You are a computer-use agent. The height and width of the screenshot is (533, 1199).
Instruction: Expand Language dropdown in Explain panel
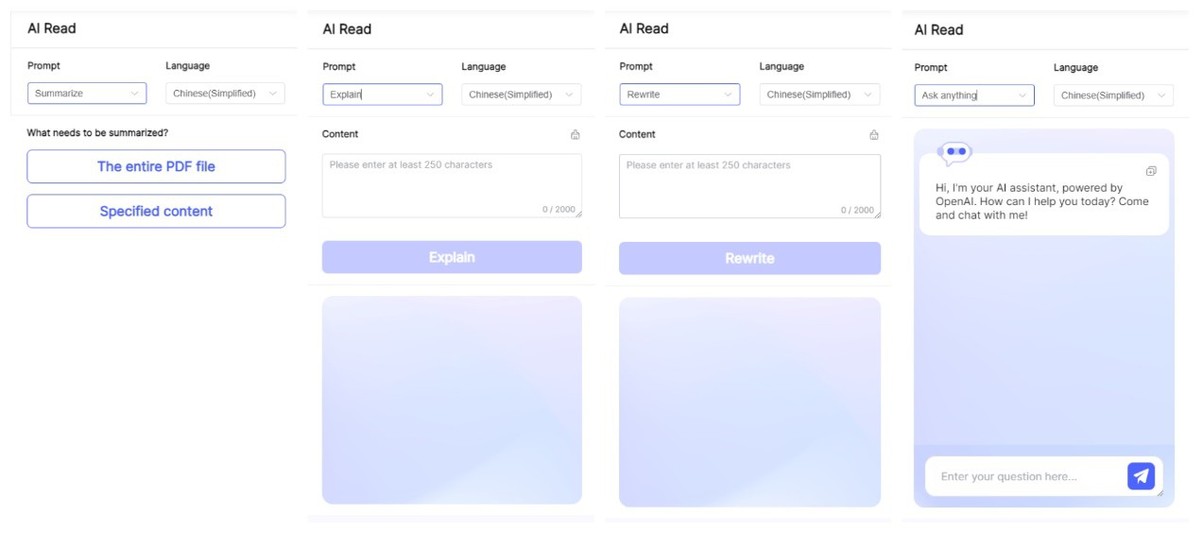[521, 95]
